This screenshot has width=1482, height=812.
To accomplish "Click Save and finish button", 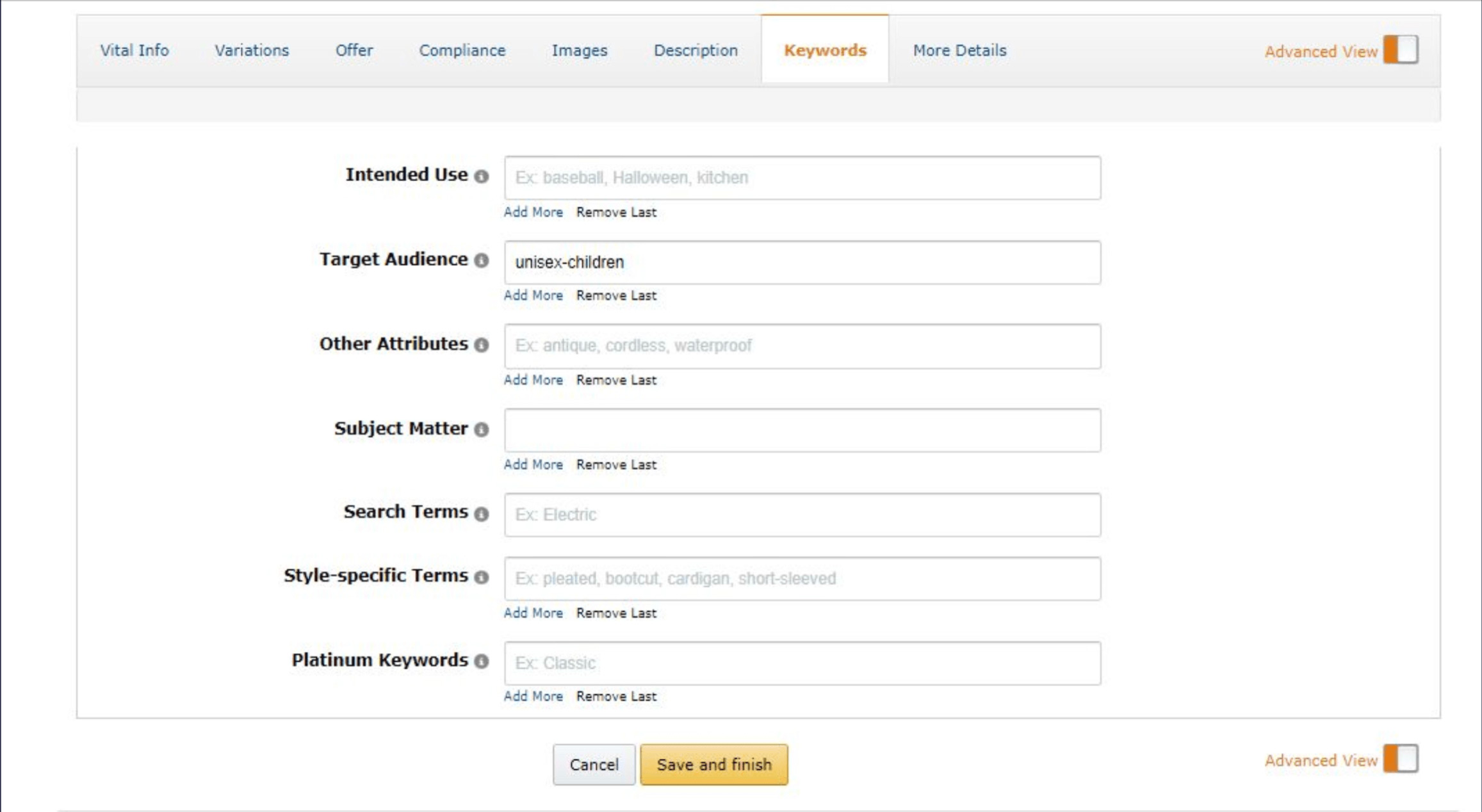I will [714, 765].
